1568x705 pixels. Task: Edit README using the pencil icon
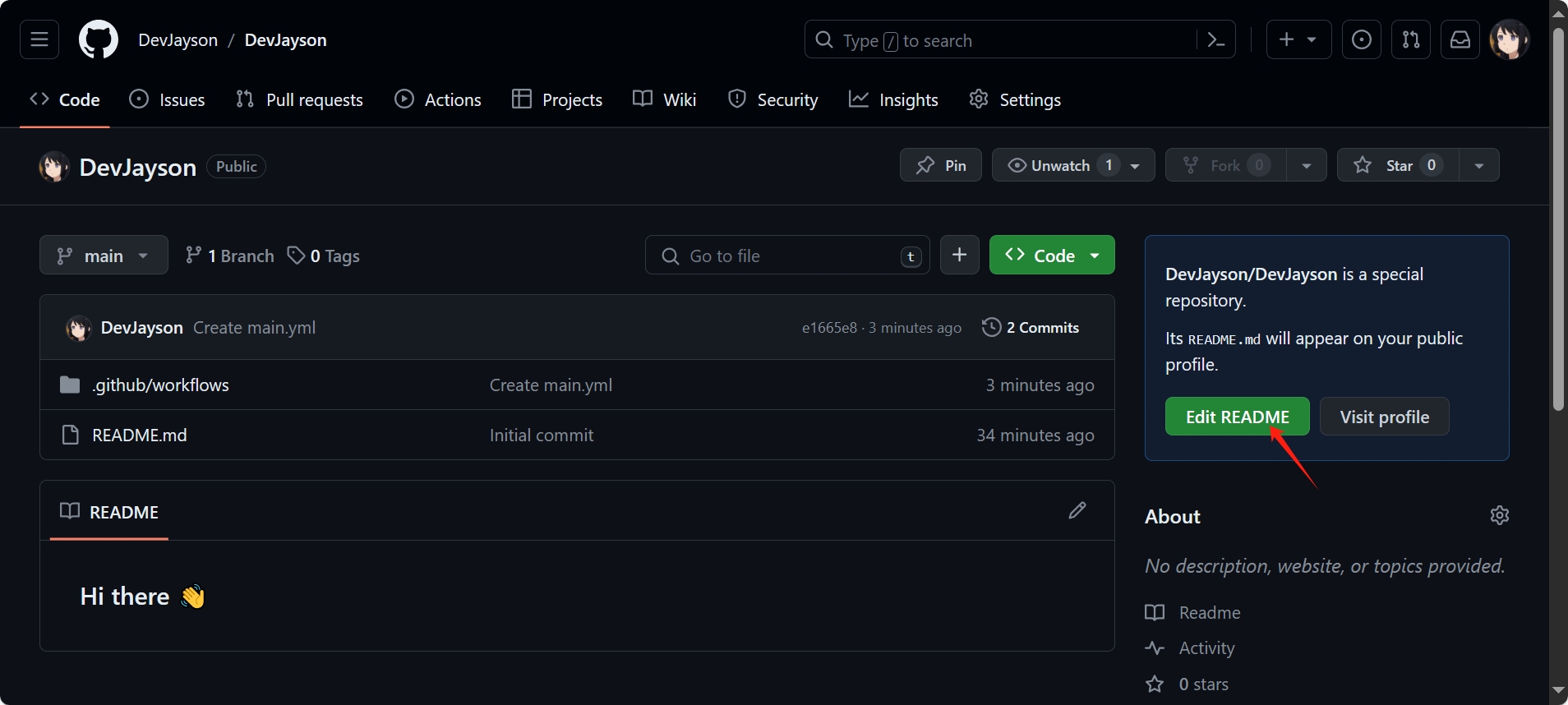pos(1077,510)
